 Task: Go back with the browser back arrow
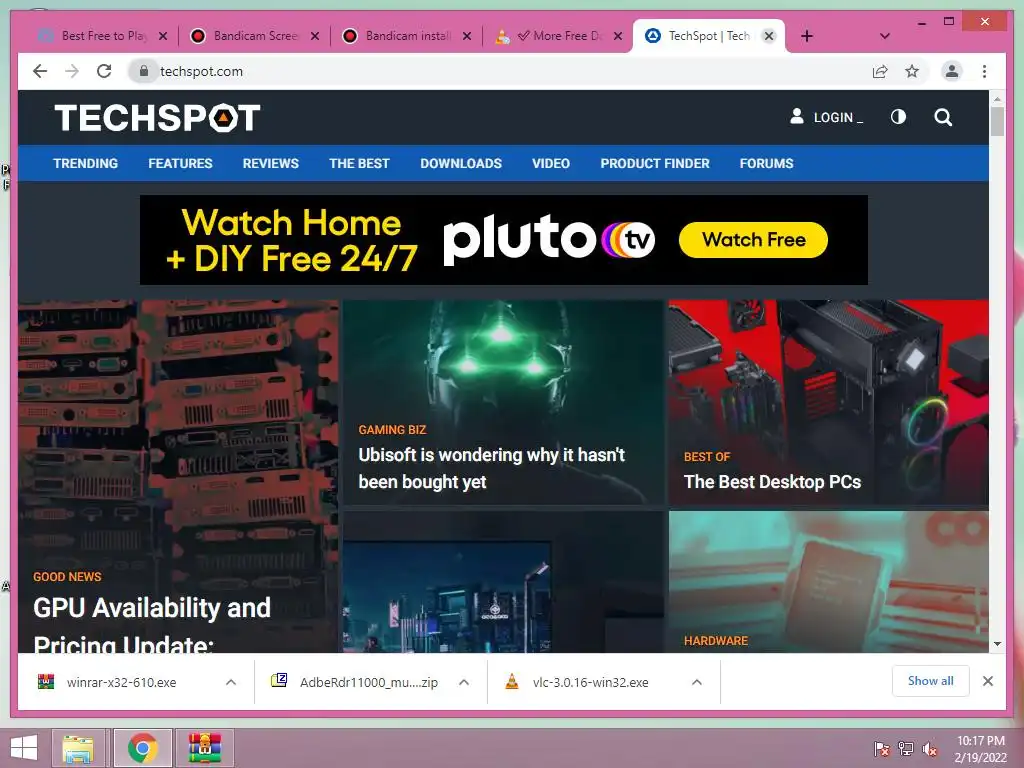40,71
